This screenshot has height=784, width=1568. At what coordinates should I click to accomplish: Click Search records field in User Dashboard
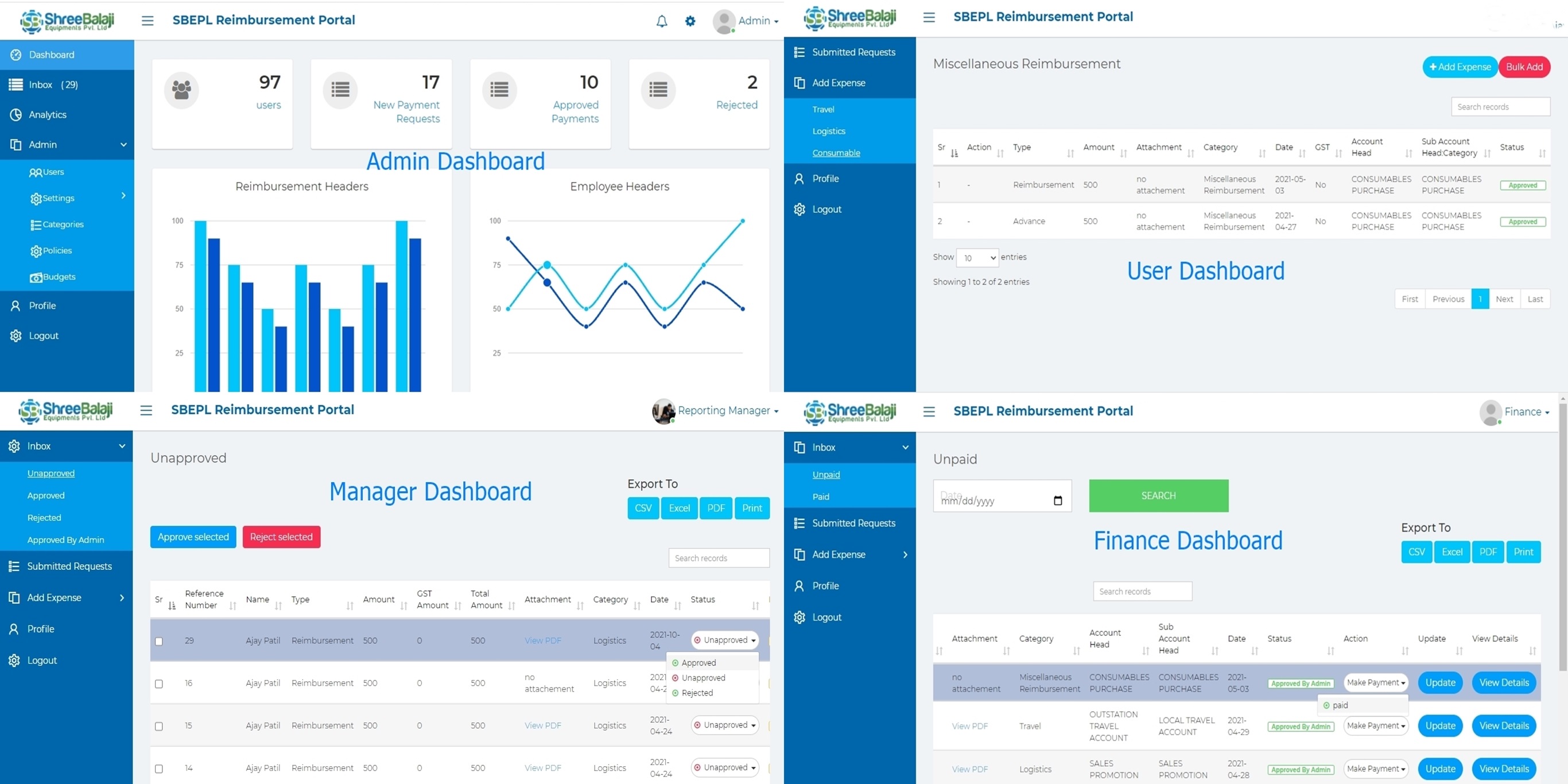[1500, 107]
